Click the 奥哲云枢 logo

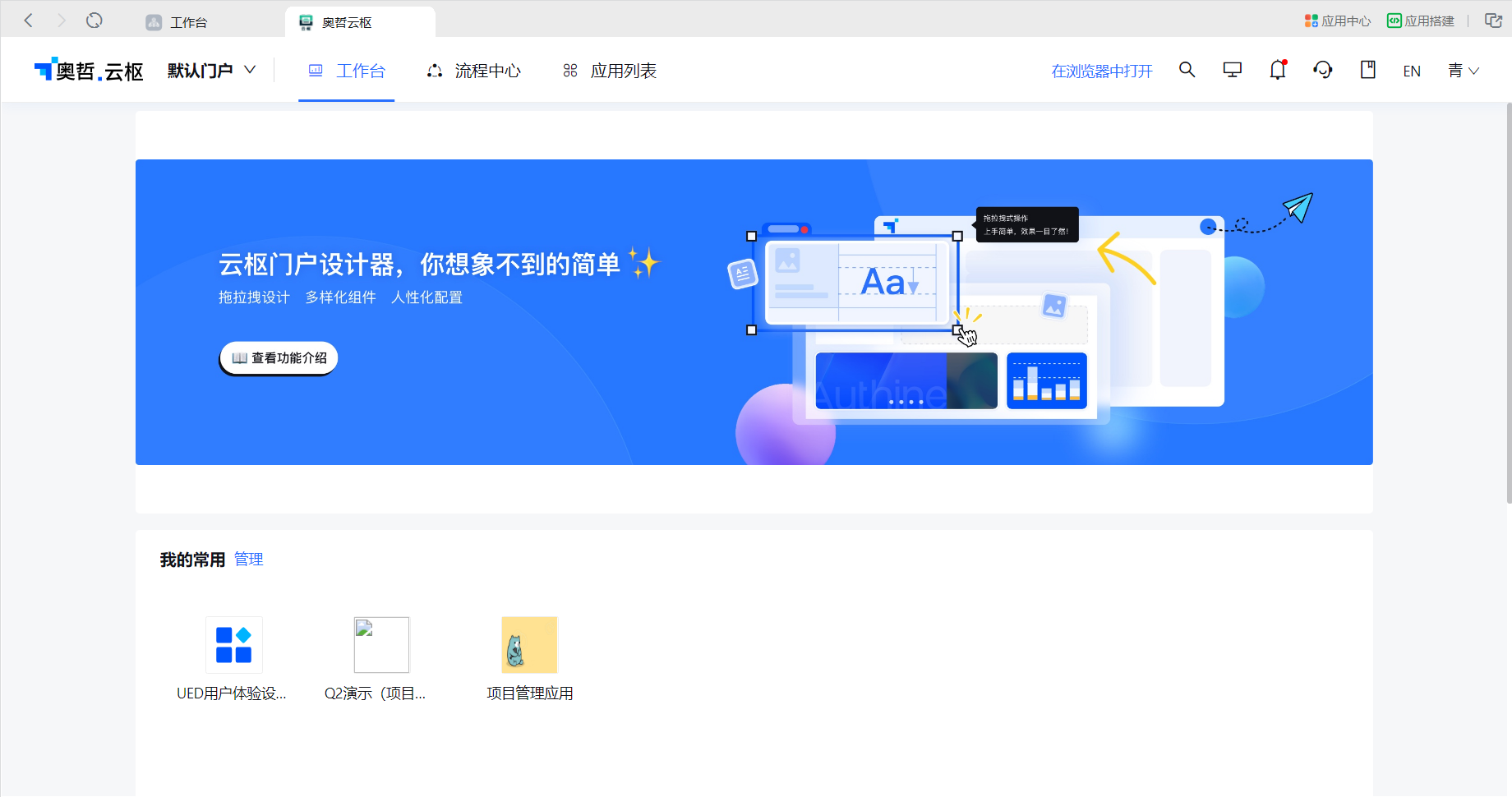coord(89,71)
